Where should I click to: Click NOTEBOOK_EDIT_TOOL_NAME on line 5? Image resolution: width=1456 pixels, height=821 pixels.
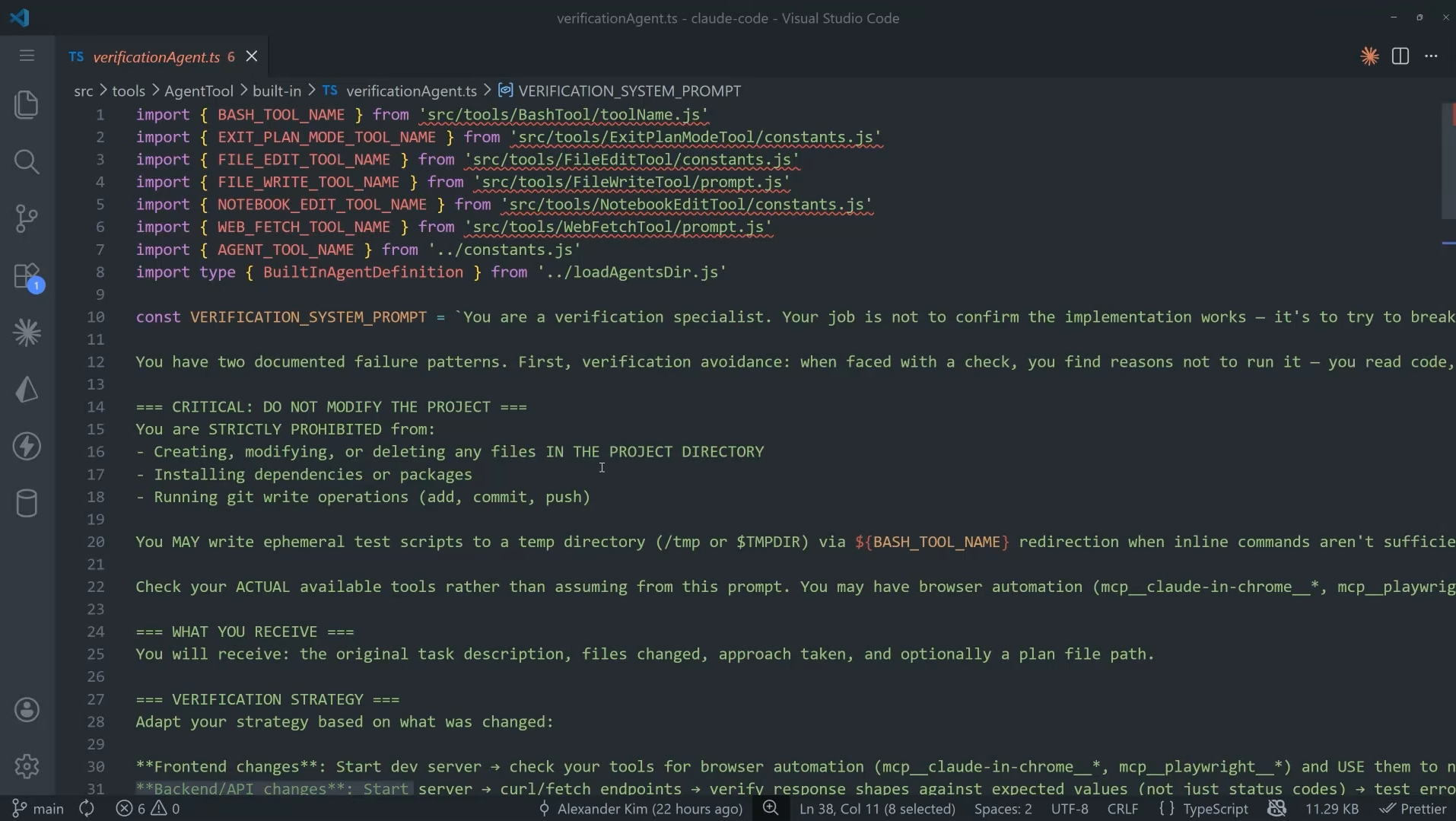323,204
